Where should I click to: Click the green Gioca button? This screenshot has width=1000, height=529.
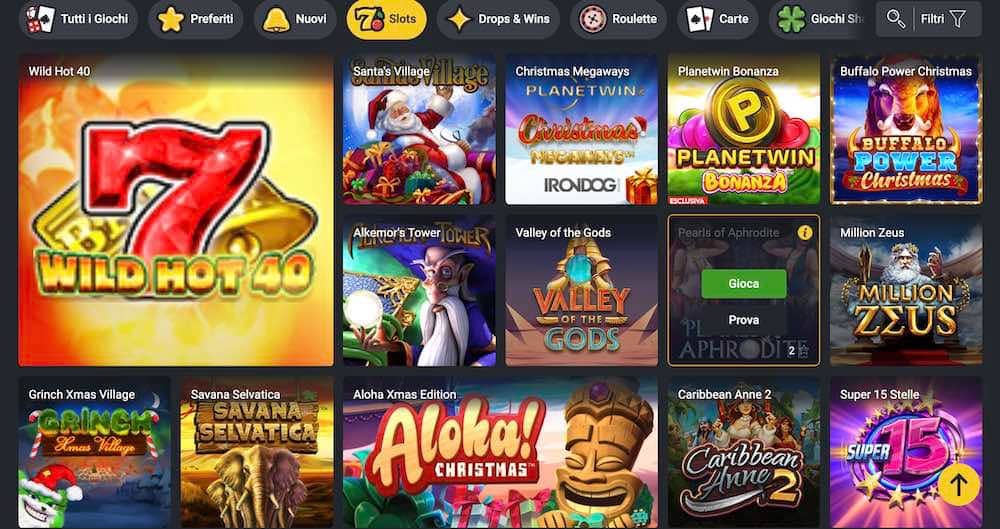click(744, 284)
